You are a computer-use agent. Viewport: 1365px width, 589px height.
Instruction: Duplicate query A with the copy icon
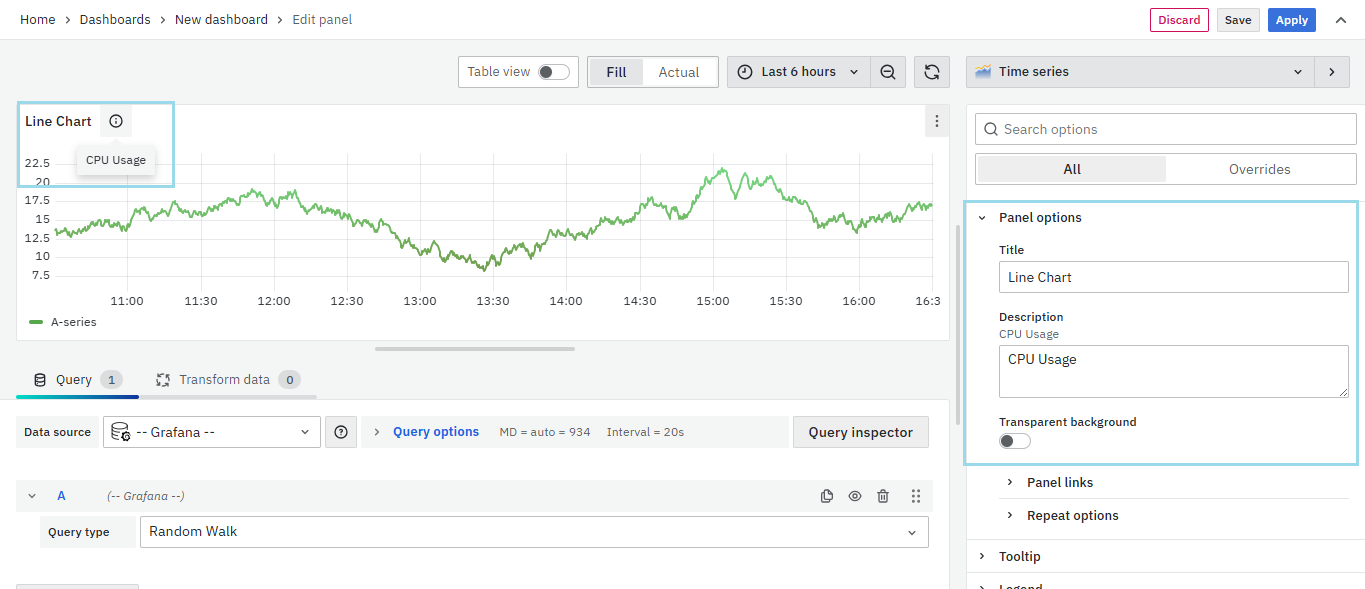[827, 496]
